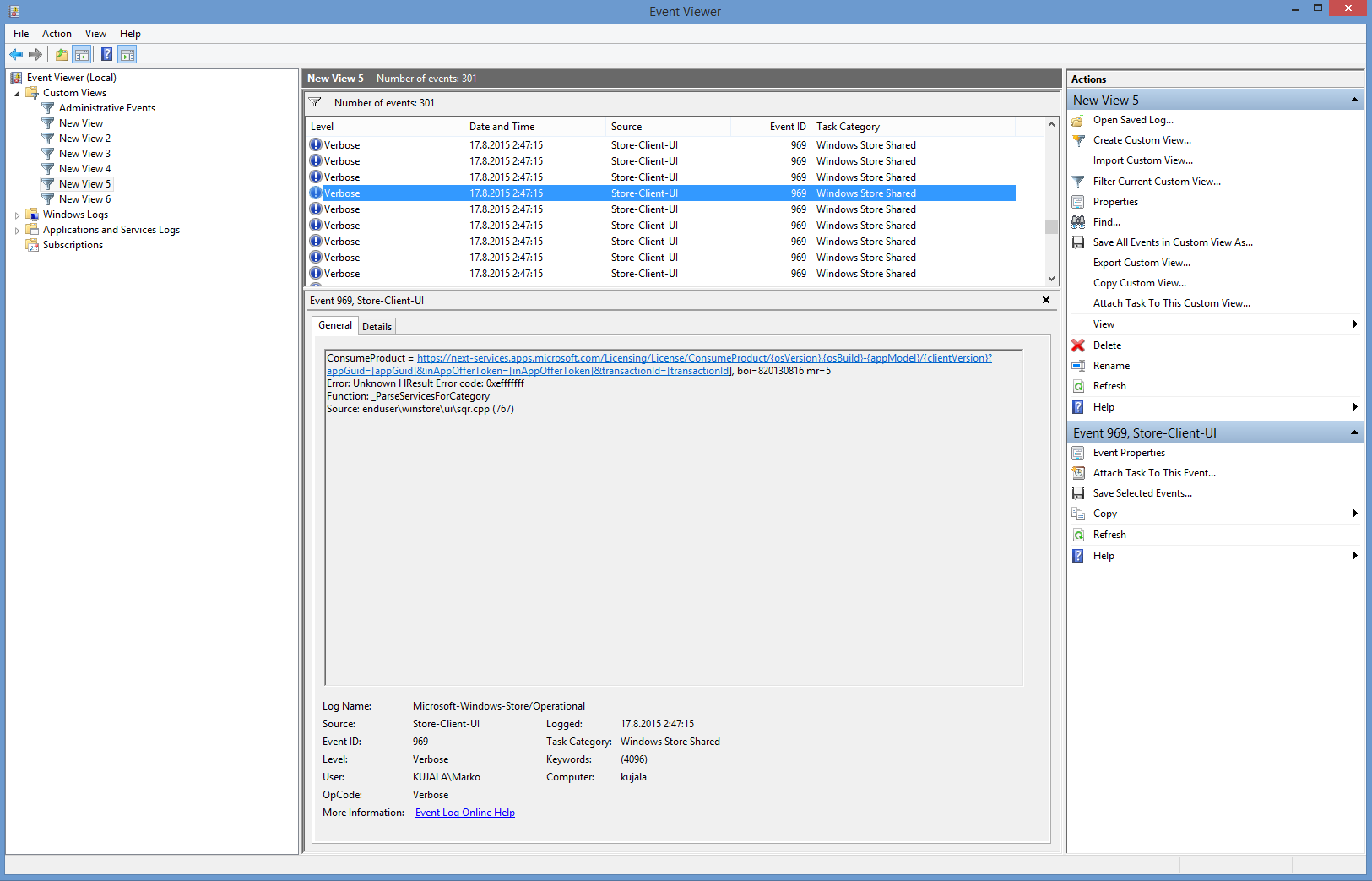Viewport: 1372px width, 881px height.
Task: Click the red Delete X icon
Action: coord(1078,345)
